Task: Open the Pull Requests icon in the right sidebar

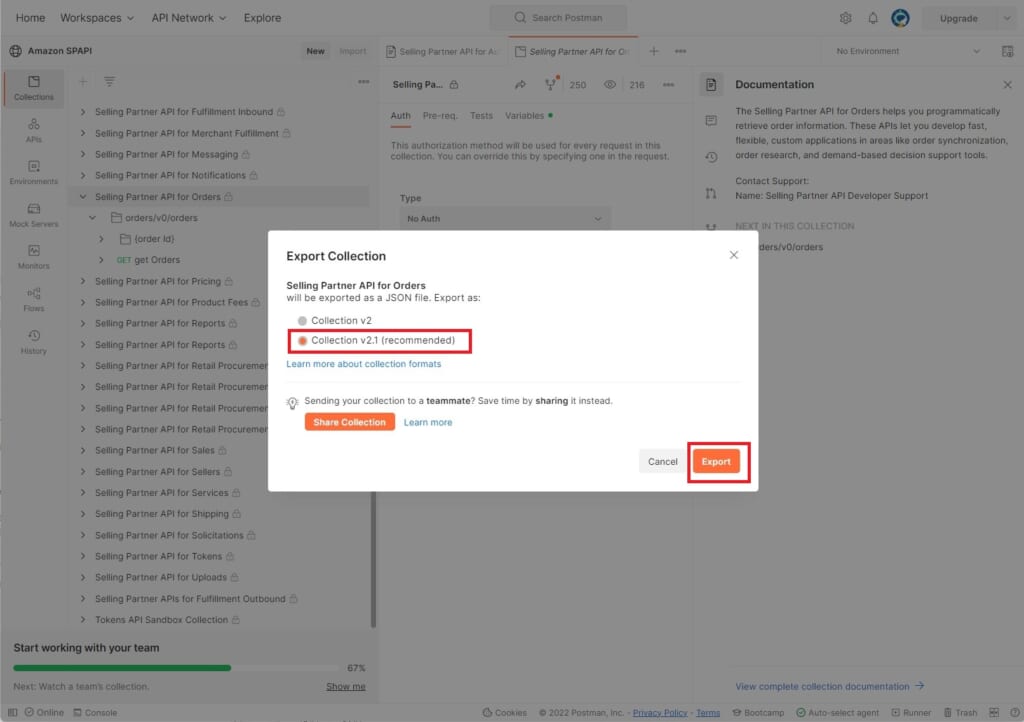Action: click(x=711, y=193)
